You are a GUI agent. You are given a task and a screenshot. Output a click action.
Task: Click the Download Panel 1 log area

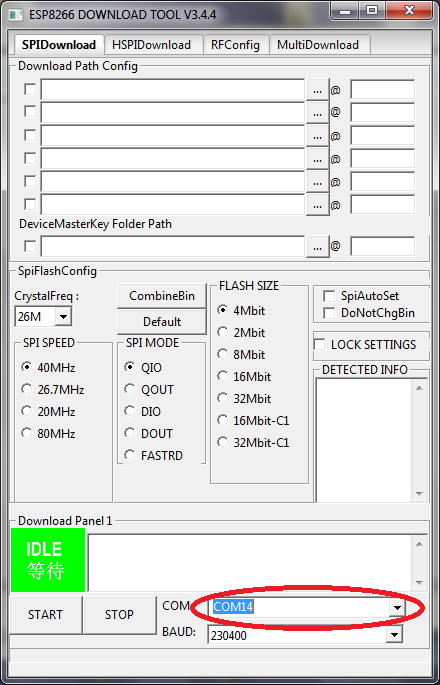point(250,563)
